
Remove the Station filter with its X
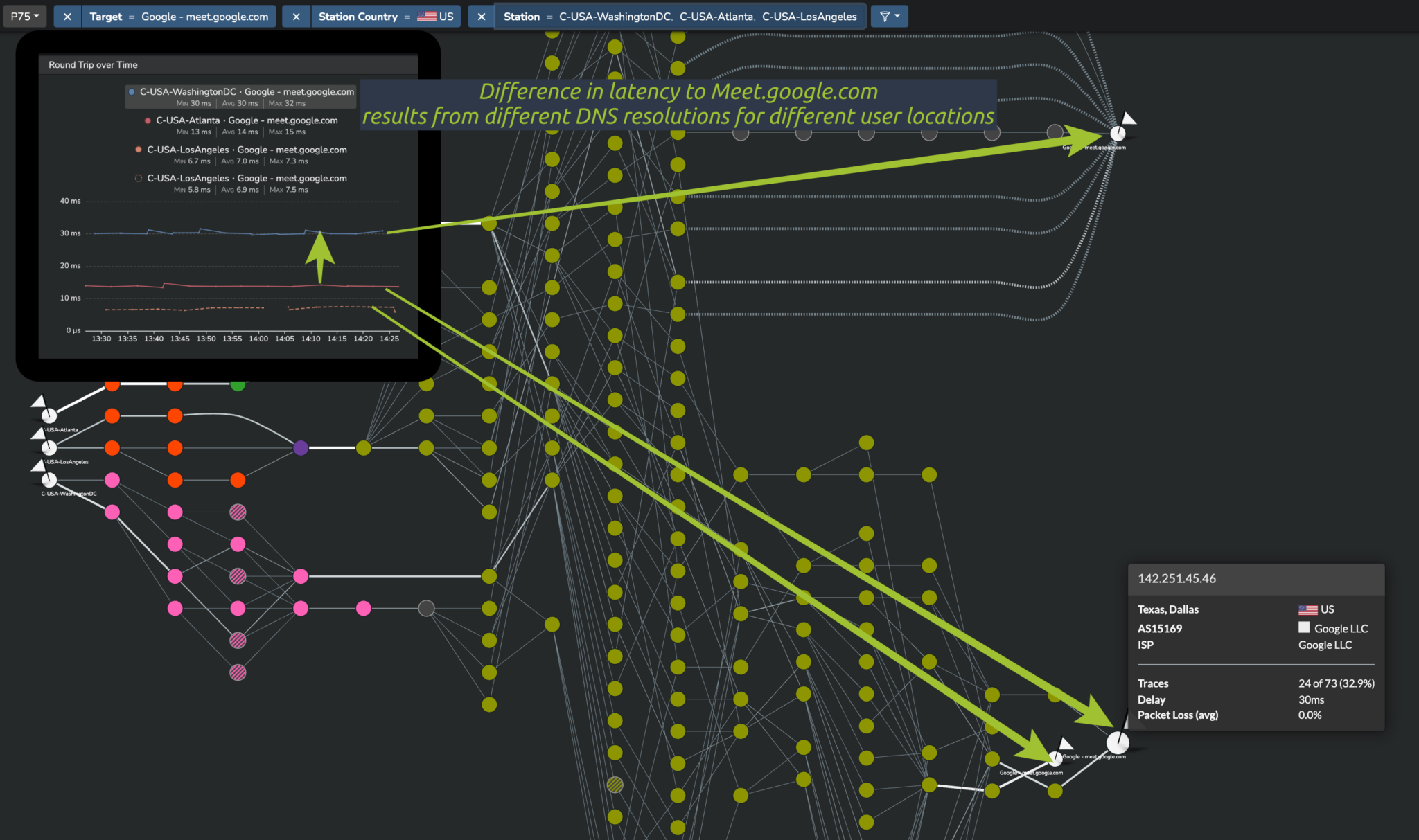[x=481, y=16]
